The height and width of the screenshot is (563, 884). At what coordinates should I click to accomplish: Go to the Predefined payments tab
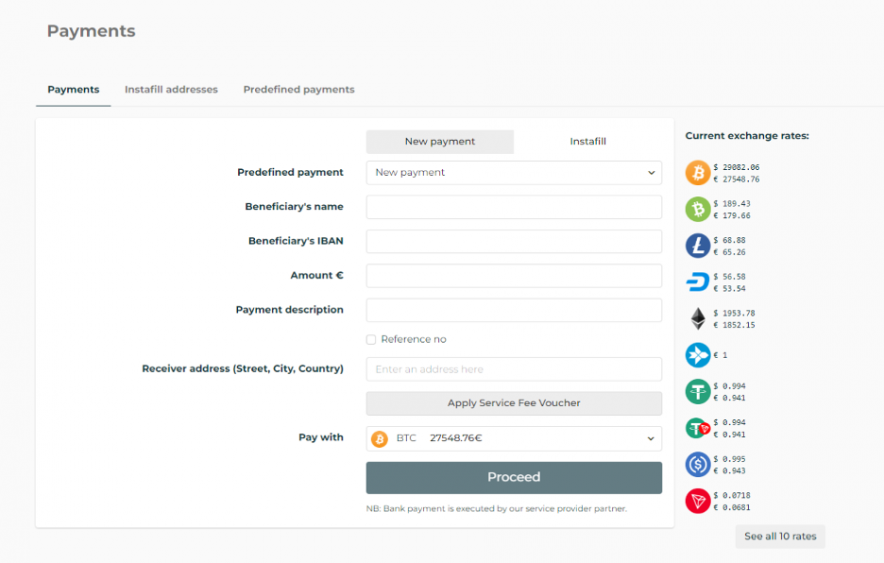[299, 90]
